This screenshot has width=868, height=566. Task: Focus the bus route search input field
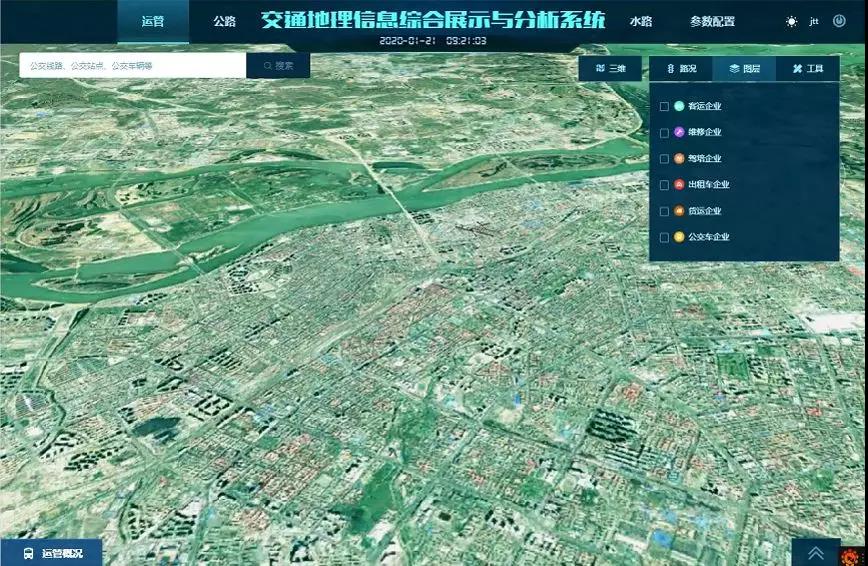coord(133,66)
